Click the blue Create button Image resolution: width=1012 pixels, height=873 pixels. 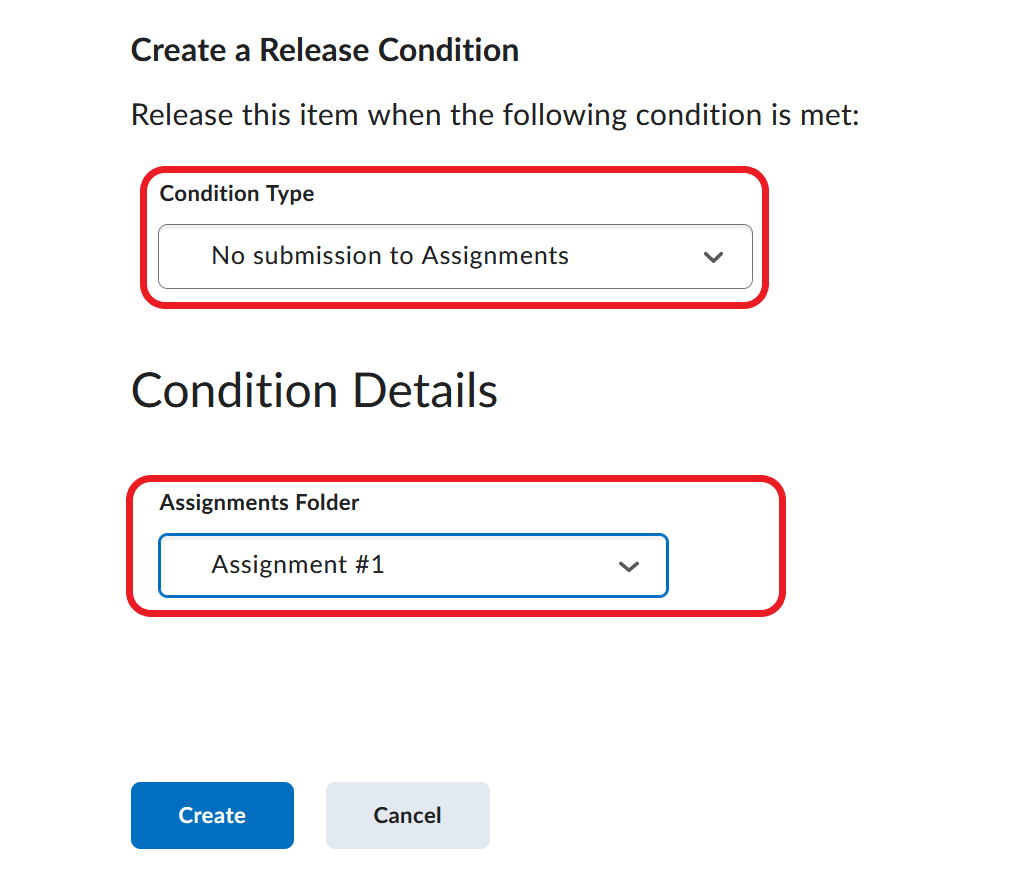212,815
